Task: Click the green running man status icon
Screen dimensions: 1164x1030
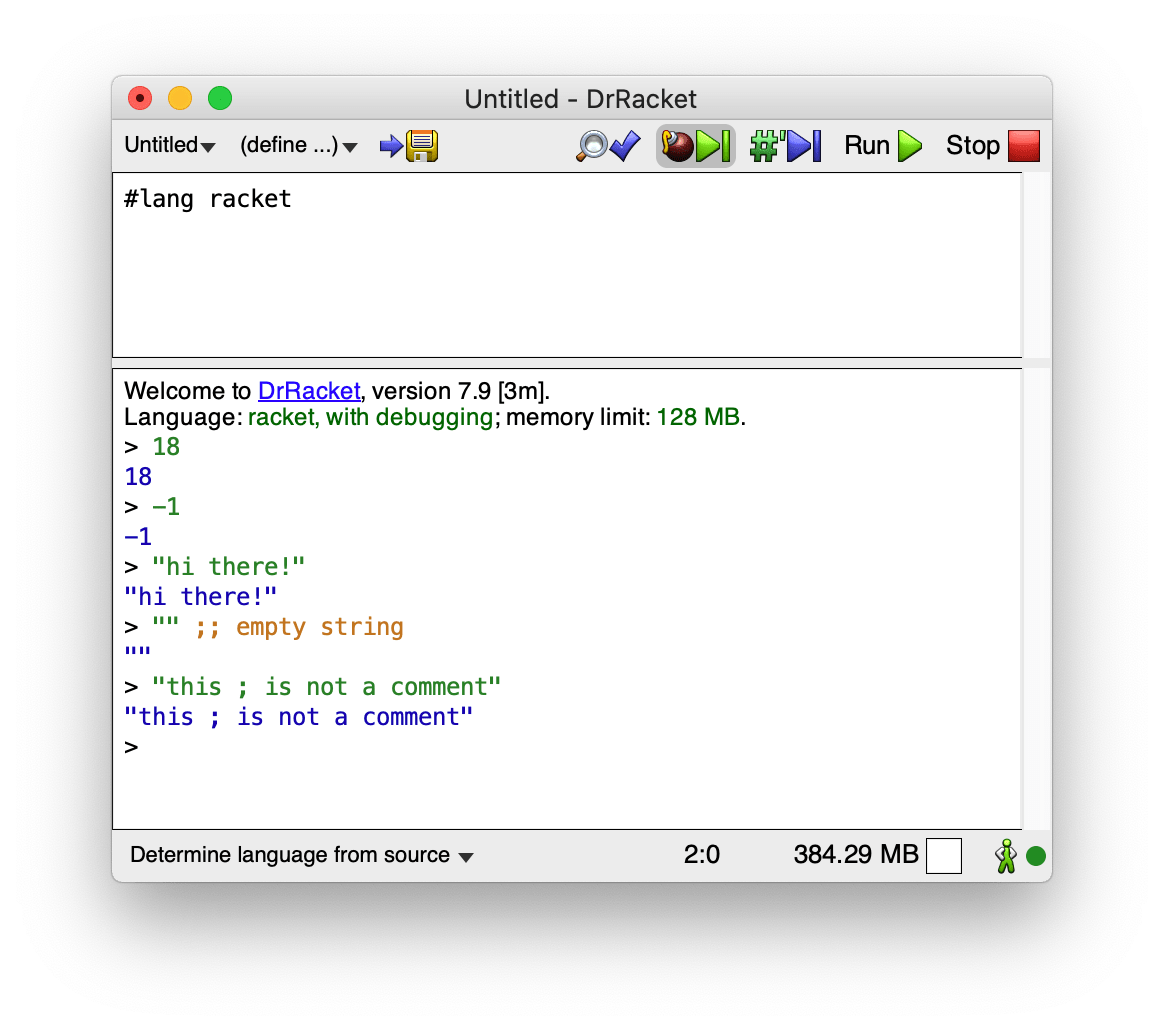Action: point(1008,855)
